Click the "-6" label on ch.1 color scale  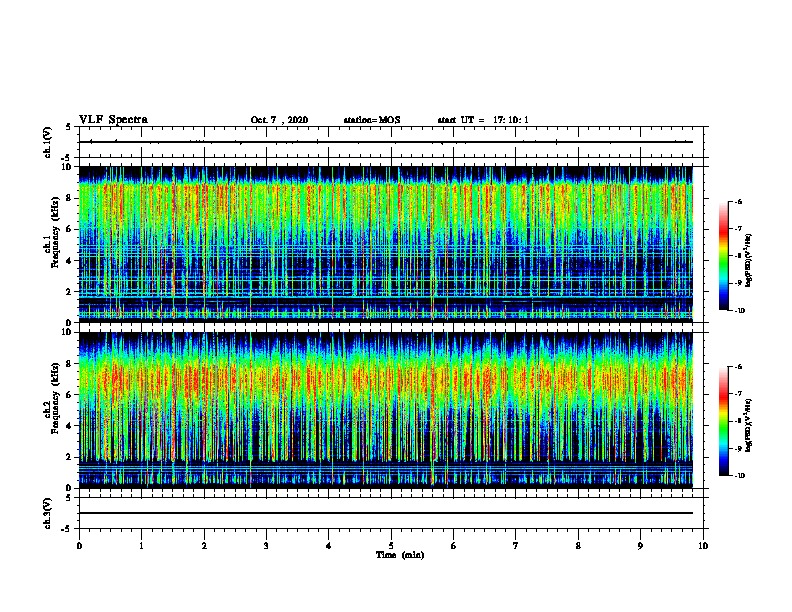point(738,202)
